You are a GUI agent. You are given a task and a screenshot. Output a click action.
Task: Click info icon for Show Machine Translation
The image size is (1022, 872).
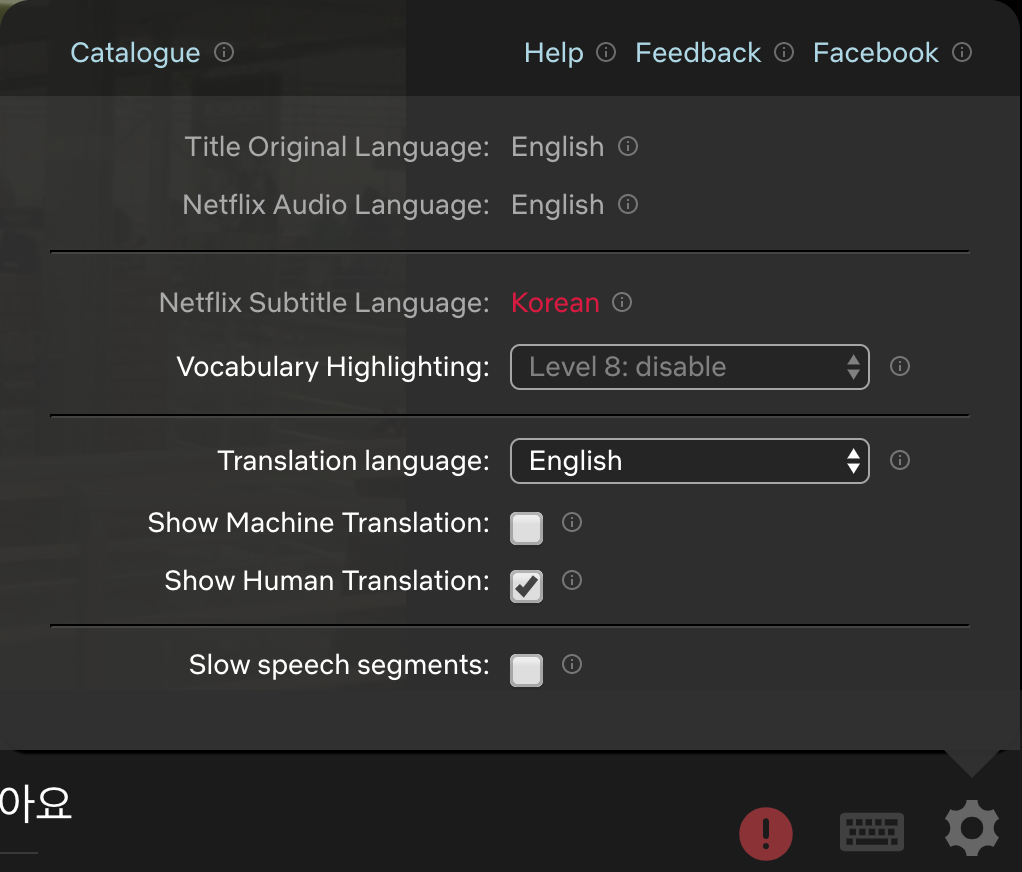pyautogui.click(x=572, y=522)
